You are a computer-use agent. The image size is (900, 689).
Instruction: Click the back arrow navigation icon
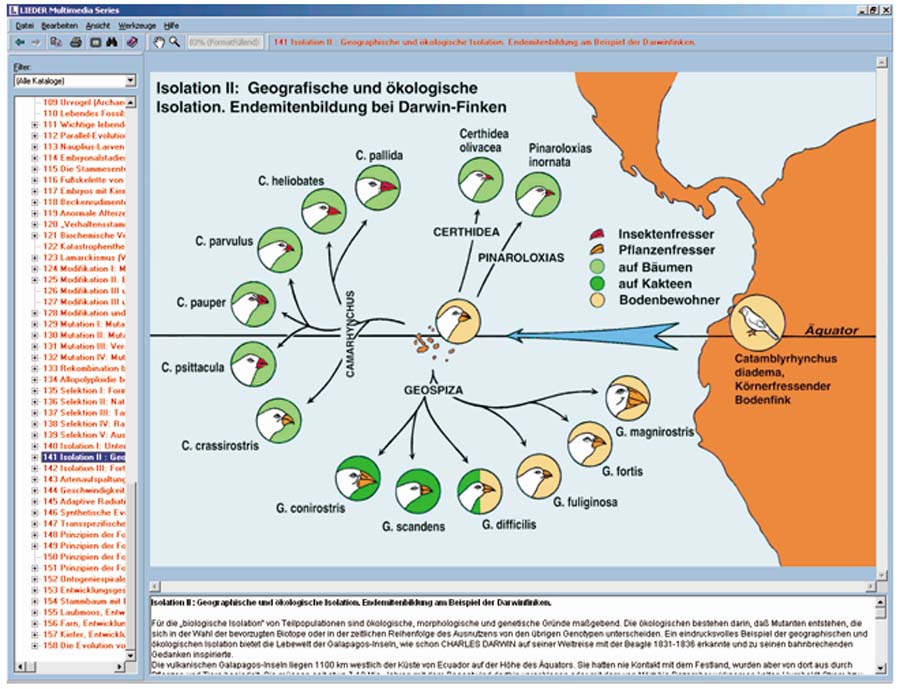pyautogui.click(x=20, y=43)
